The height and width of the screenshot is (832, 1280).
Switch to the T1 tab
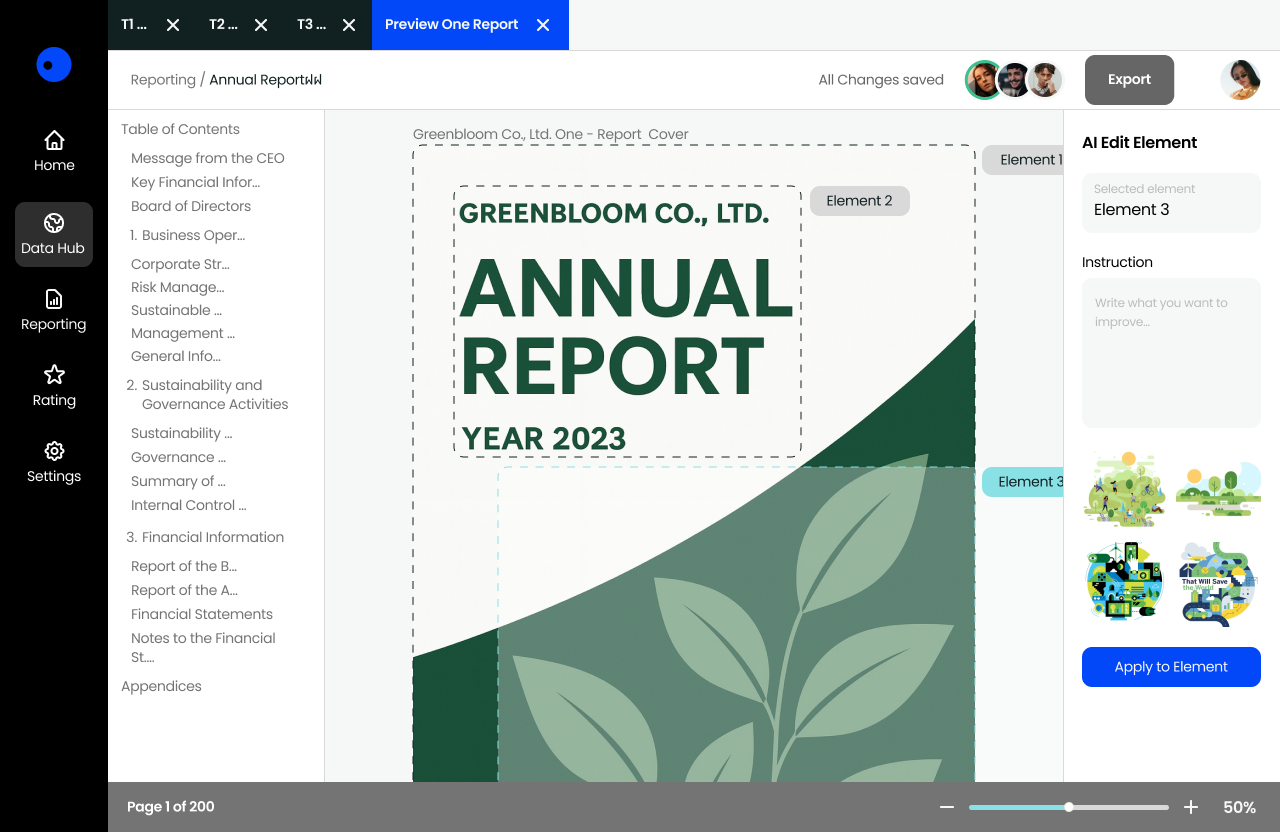(134, 25)
